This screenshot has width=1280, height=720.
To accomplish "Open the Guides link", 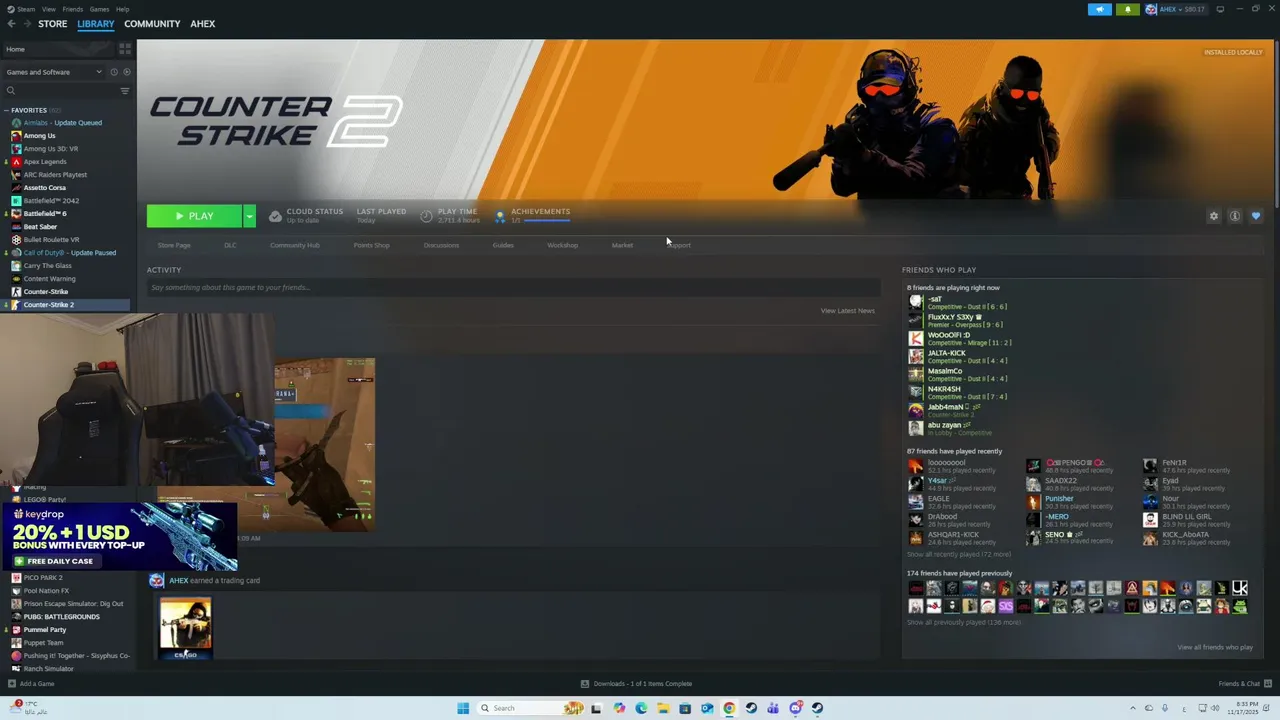I will 503,245.
